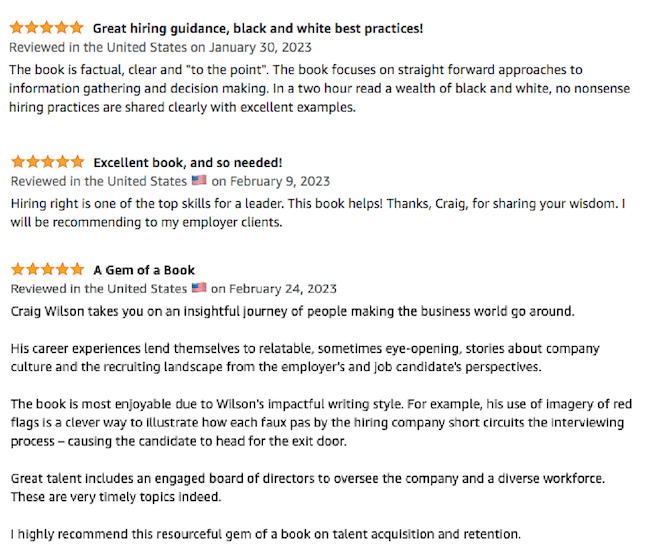Viewport: 650px width, 558px height.
Task: Click five-star rating of "Great hiring guidance" review
Action: pos(46,28)
